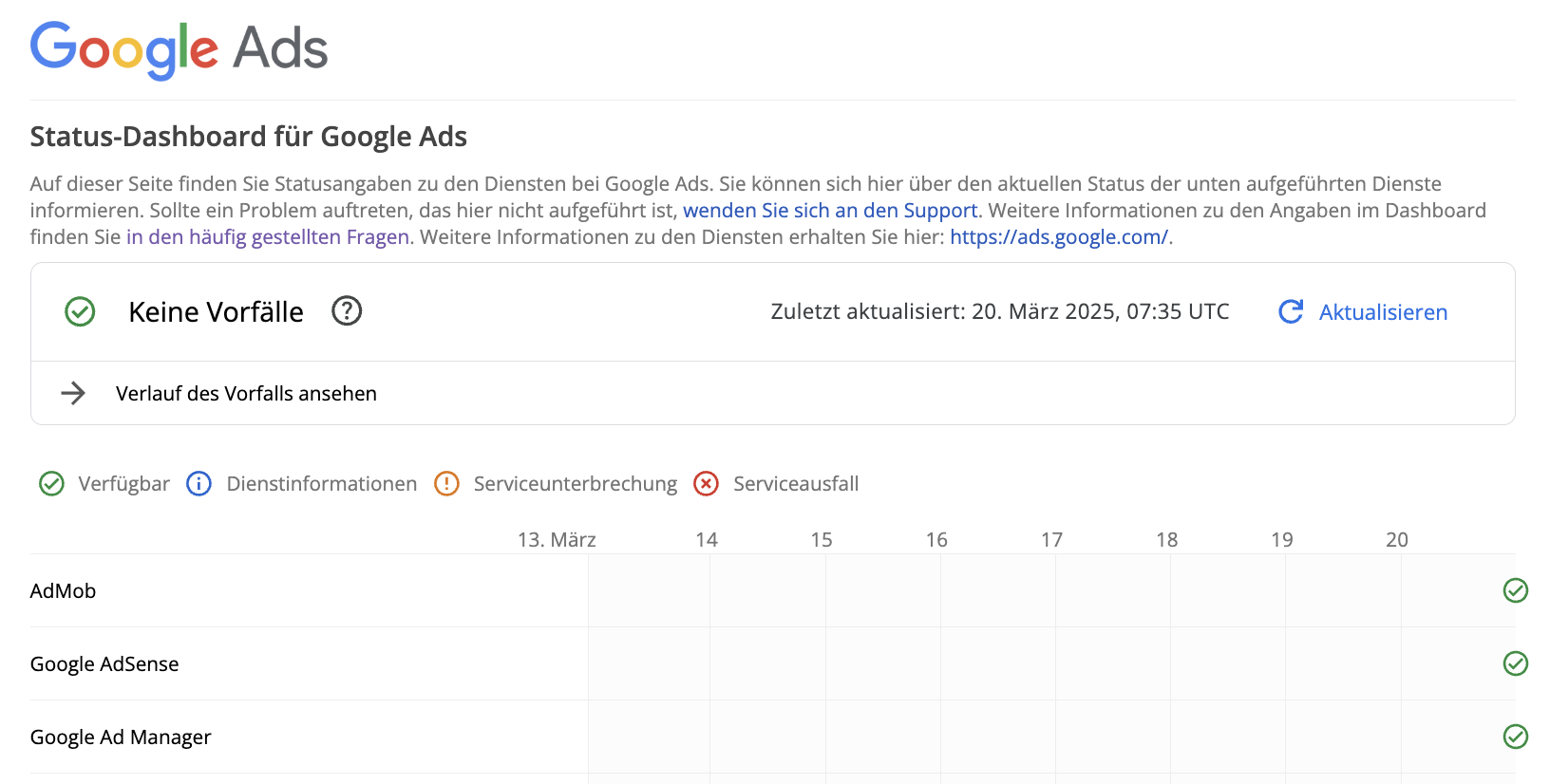Click the '20' date column header
The image size is (1550, 784).
[1397, 539]
